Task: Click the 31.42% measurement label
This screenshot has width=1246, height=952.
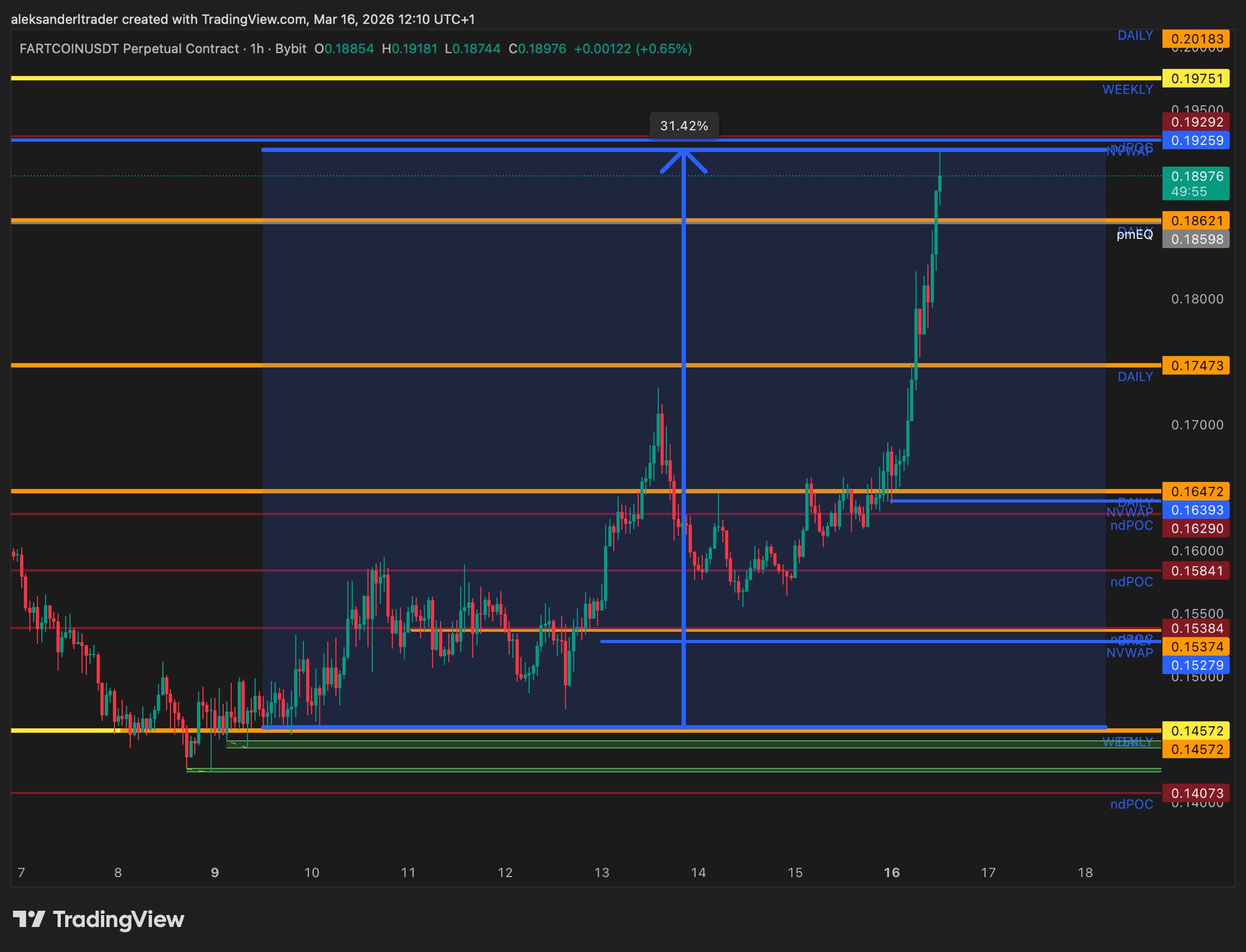Action: [684, 126]
